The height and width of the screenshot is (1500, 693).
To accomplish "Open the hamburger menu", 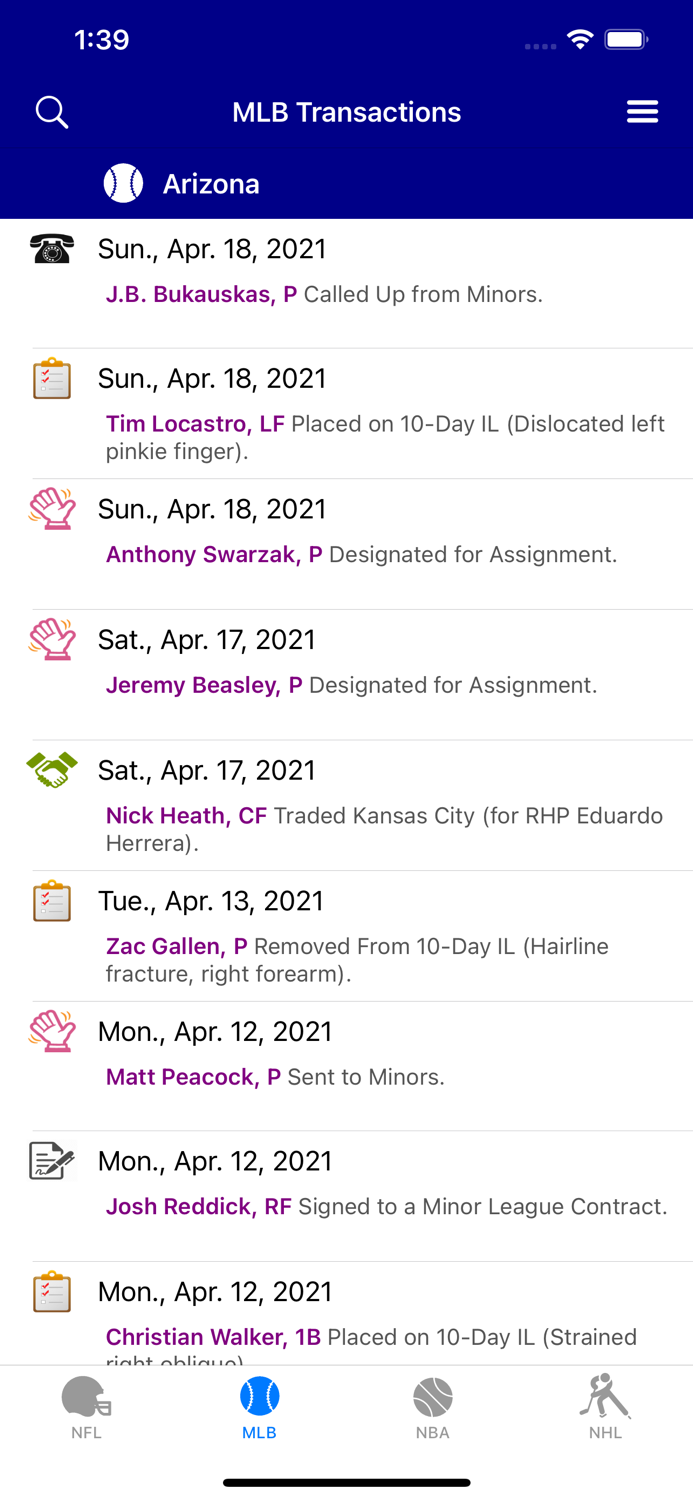I will pyautogui.click(x=642, y=111).
